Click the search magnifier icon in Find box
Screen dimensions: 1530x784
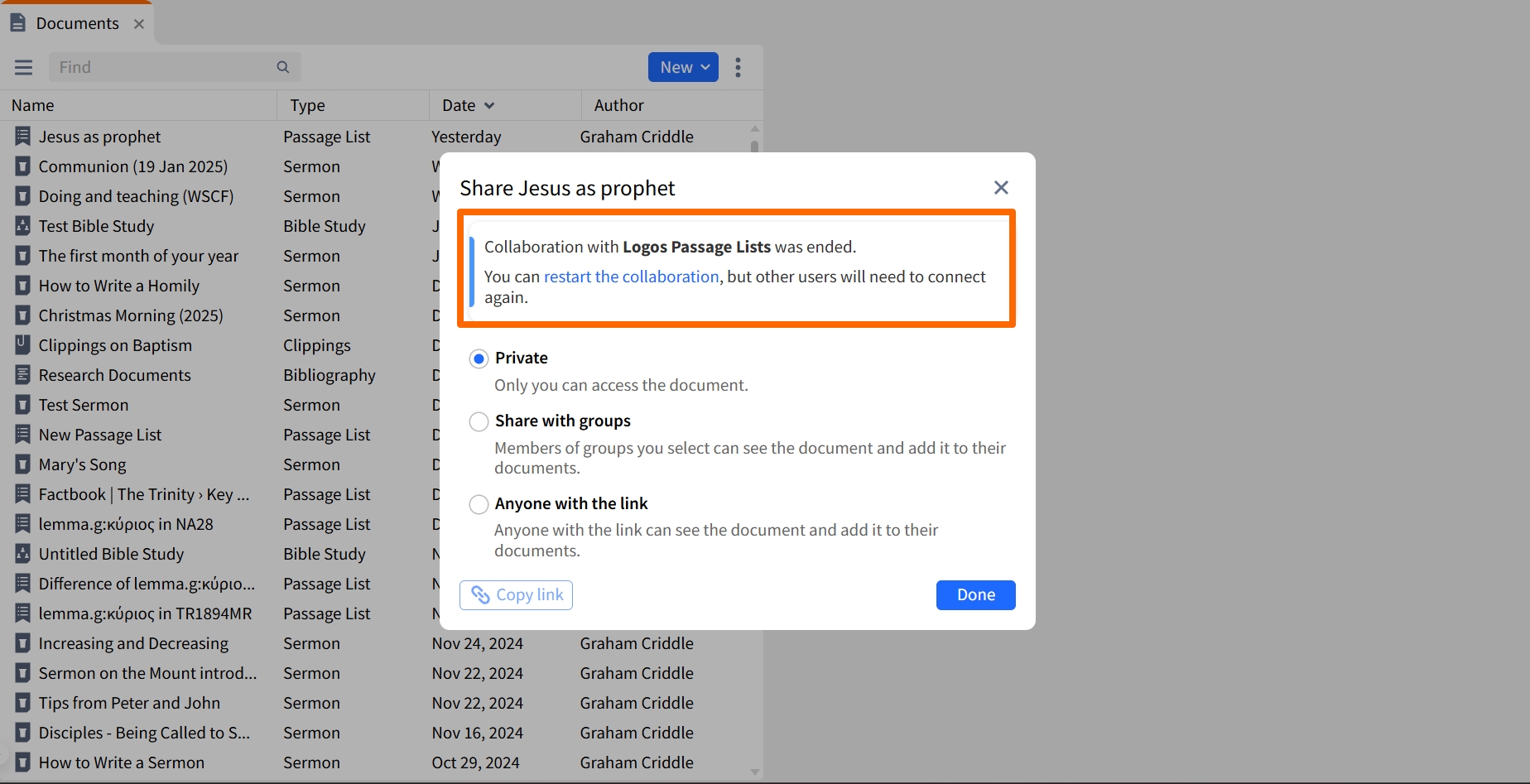pos(283,67)
